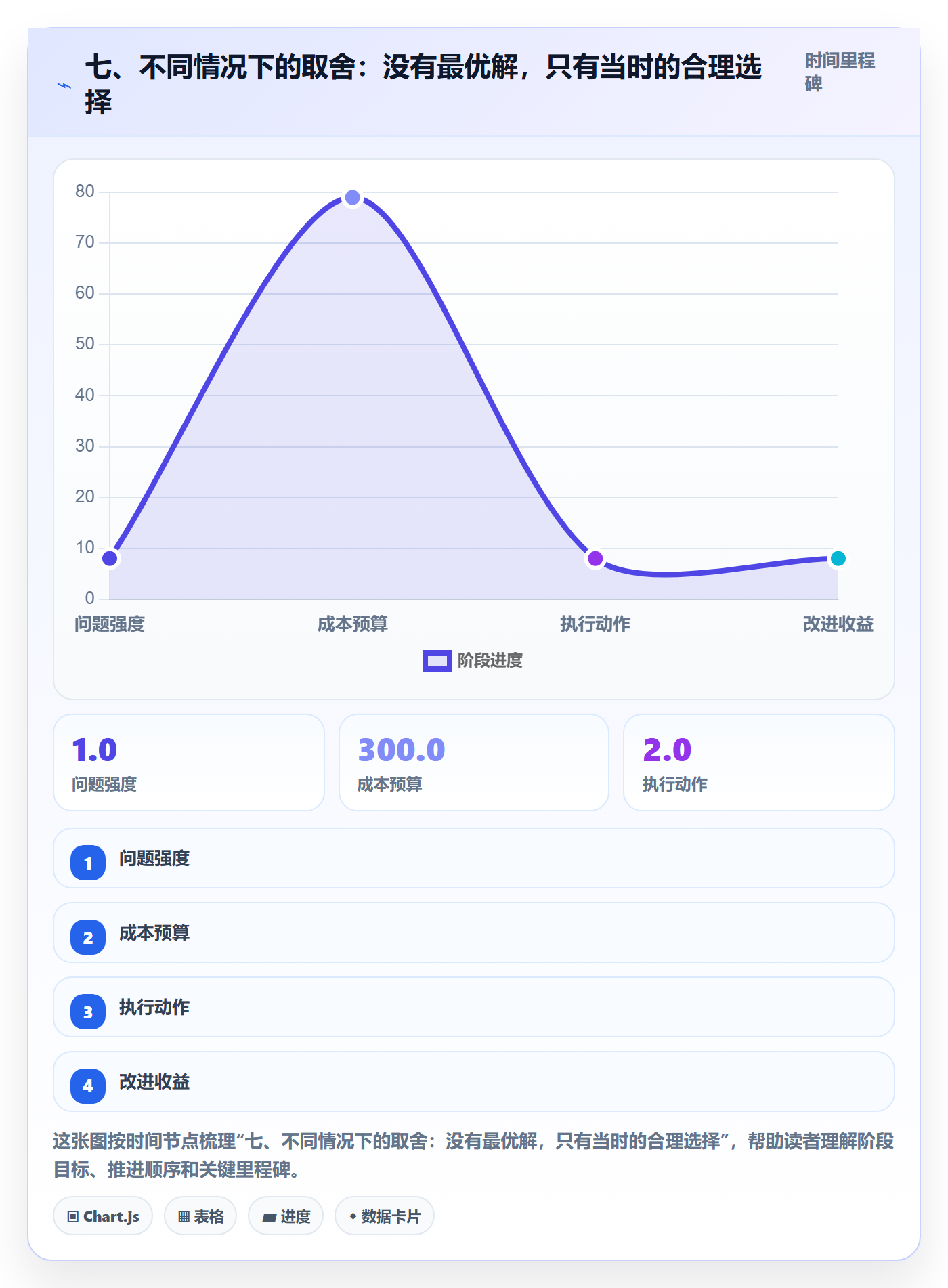This screenshot has height=1288, width=948.
Task: Click the number 2 badge for 成本预算
Action: coord(88,937)
